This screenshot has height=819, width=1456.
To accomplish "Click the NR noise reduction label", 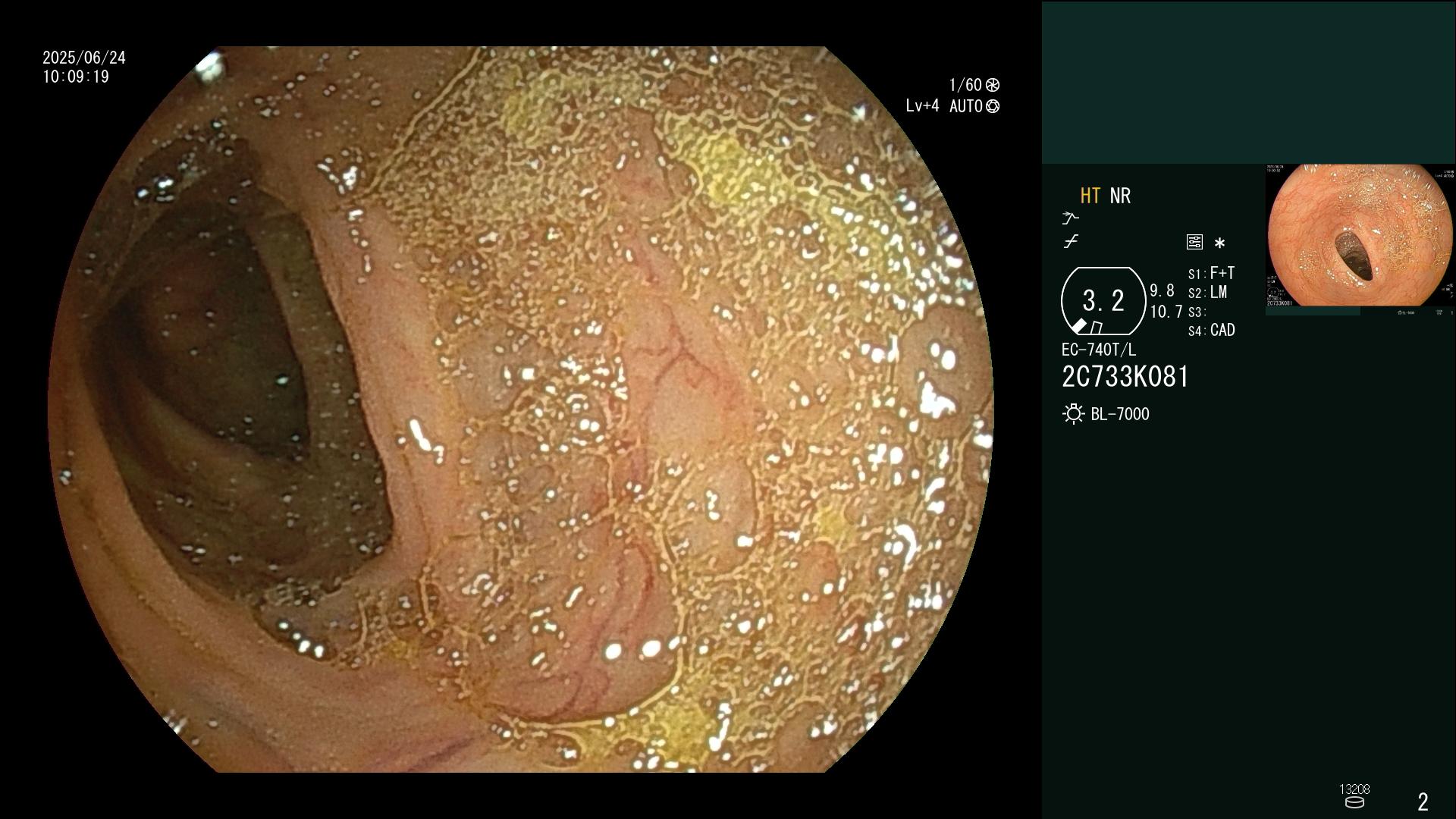I will 1120,196.
